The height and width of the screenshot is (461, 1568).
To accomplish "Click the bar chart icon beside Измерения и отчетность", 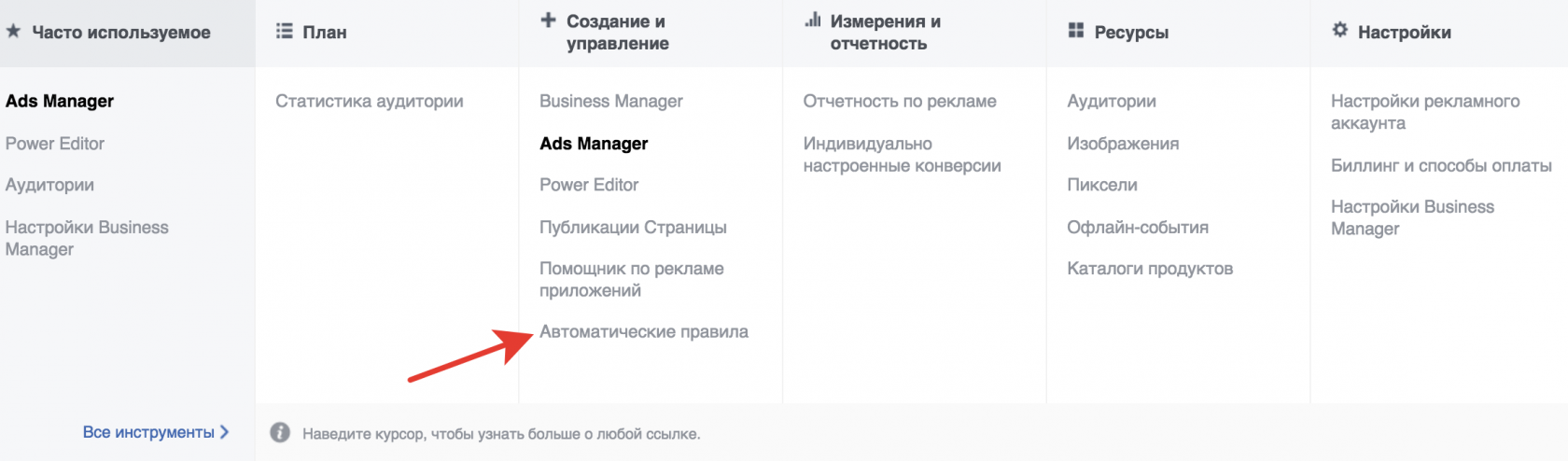I will (x=813, y=20).
